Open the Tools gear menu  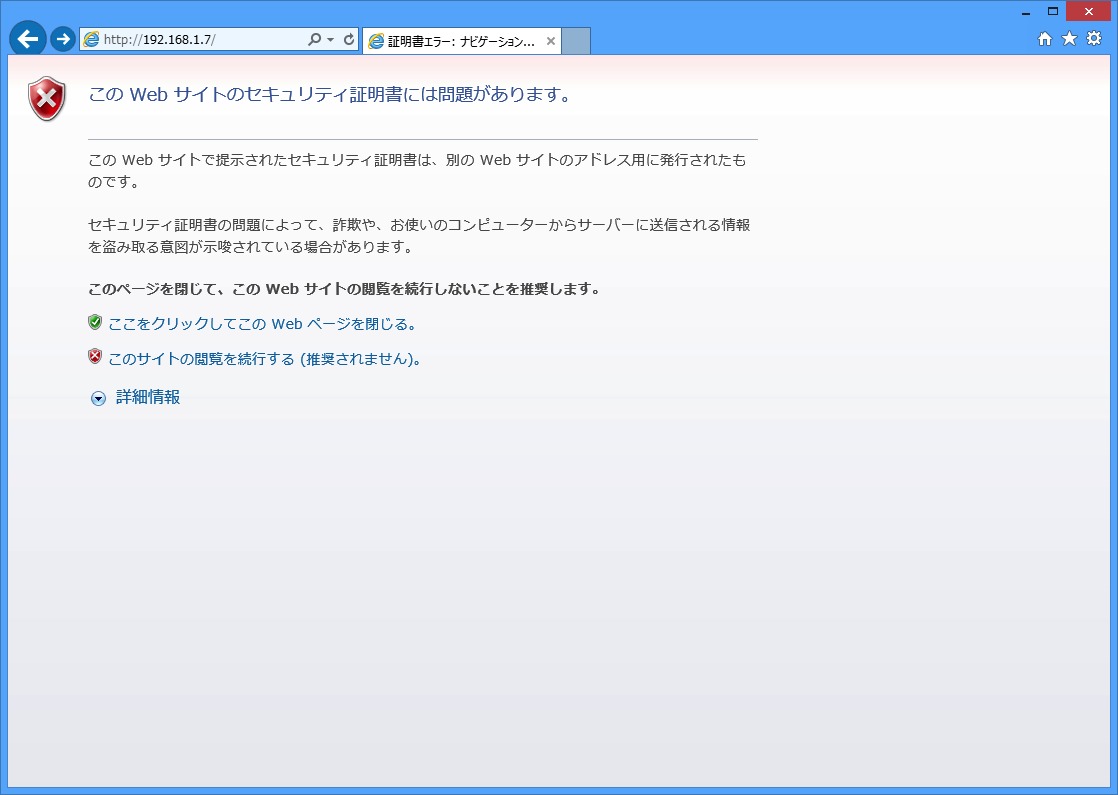[x=1094, y=39]
